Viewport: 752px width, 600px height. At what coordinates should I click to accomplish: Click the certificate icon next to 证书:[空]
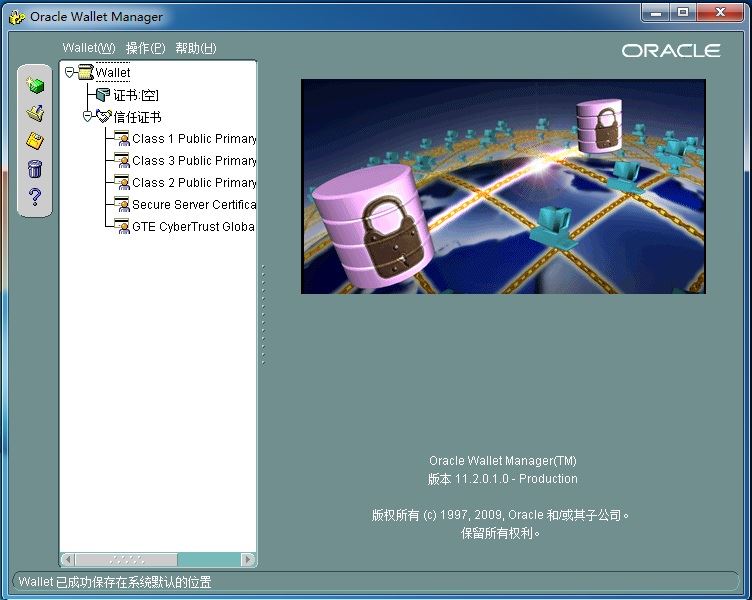[x=103, y=94]
